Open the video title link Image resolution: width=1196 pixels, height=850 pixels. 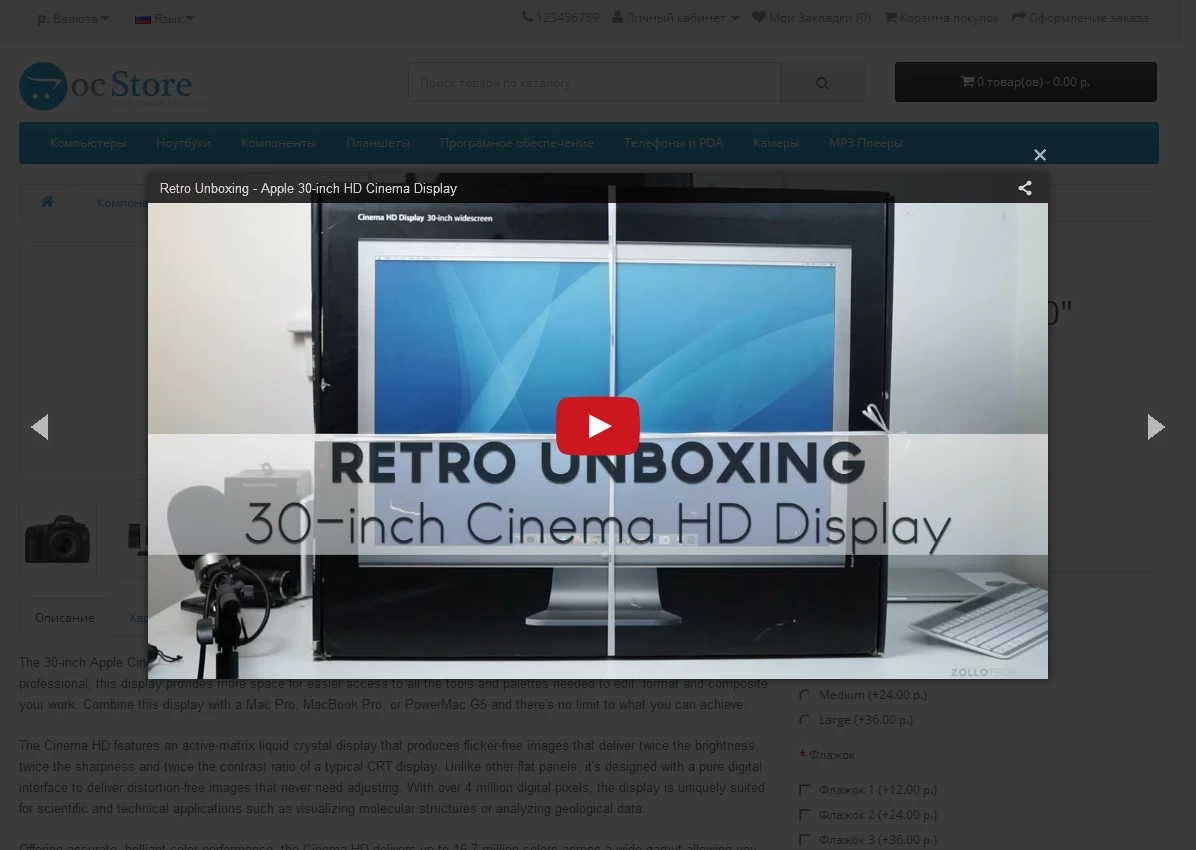[x=308, y=188]
